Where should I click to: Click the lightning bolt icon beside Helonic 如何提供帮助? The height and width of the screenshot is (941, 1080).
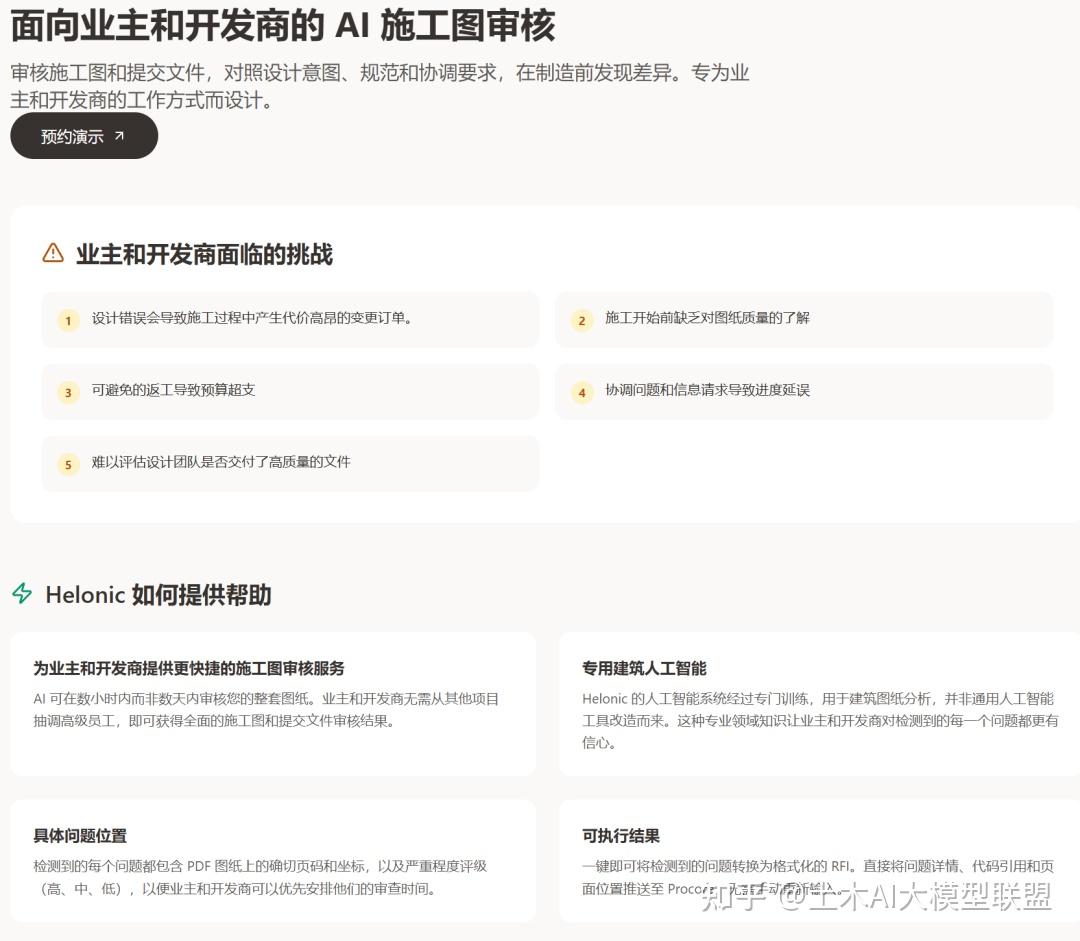pyautogui.click(x=22, y=593)
